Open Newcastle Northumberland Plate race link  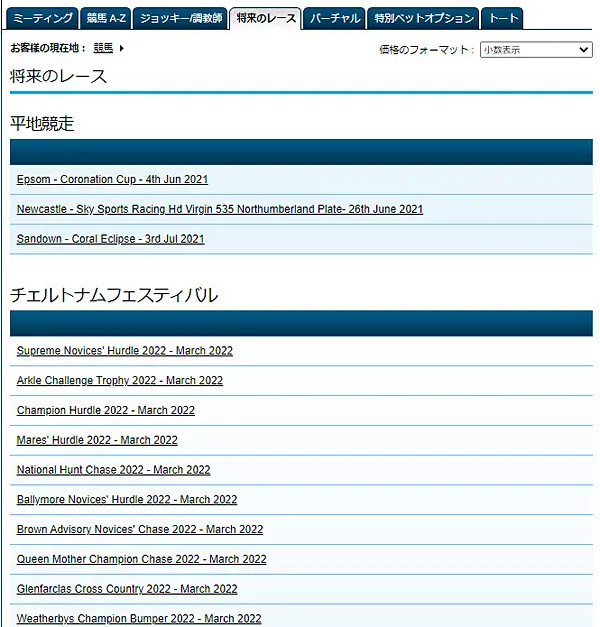(220, 210)
